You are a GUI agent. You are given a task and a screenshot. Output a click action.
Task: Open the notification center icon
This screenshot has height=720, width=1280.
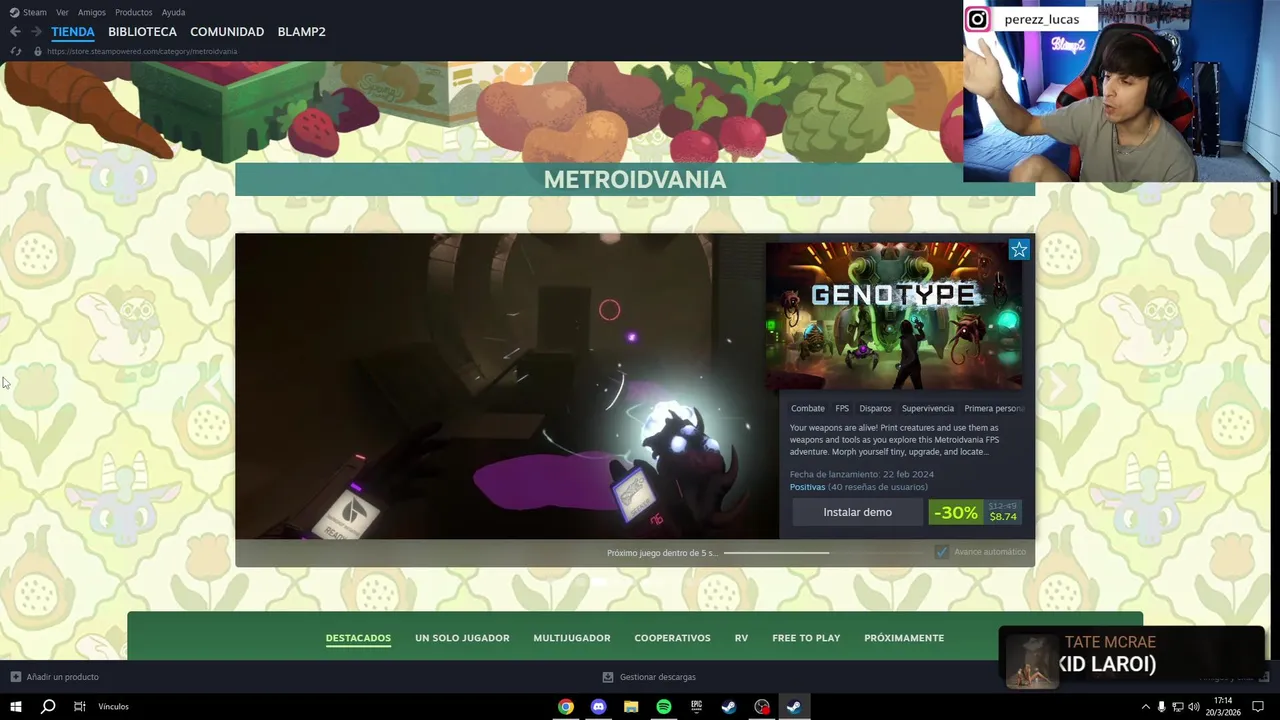click(x=1258, y=707)
